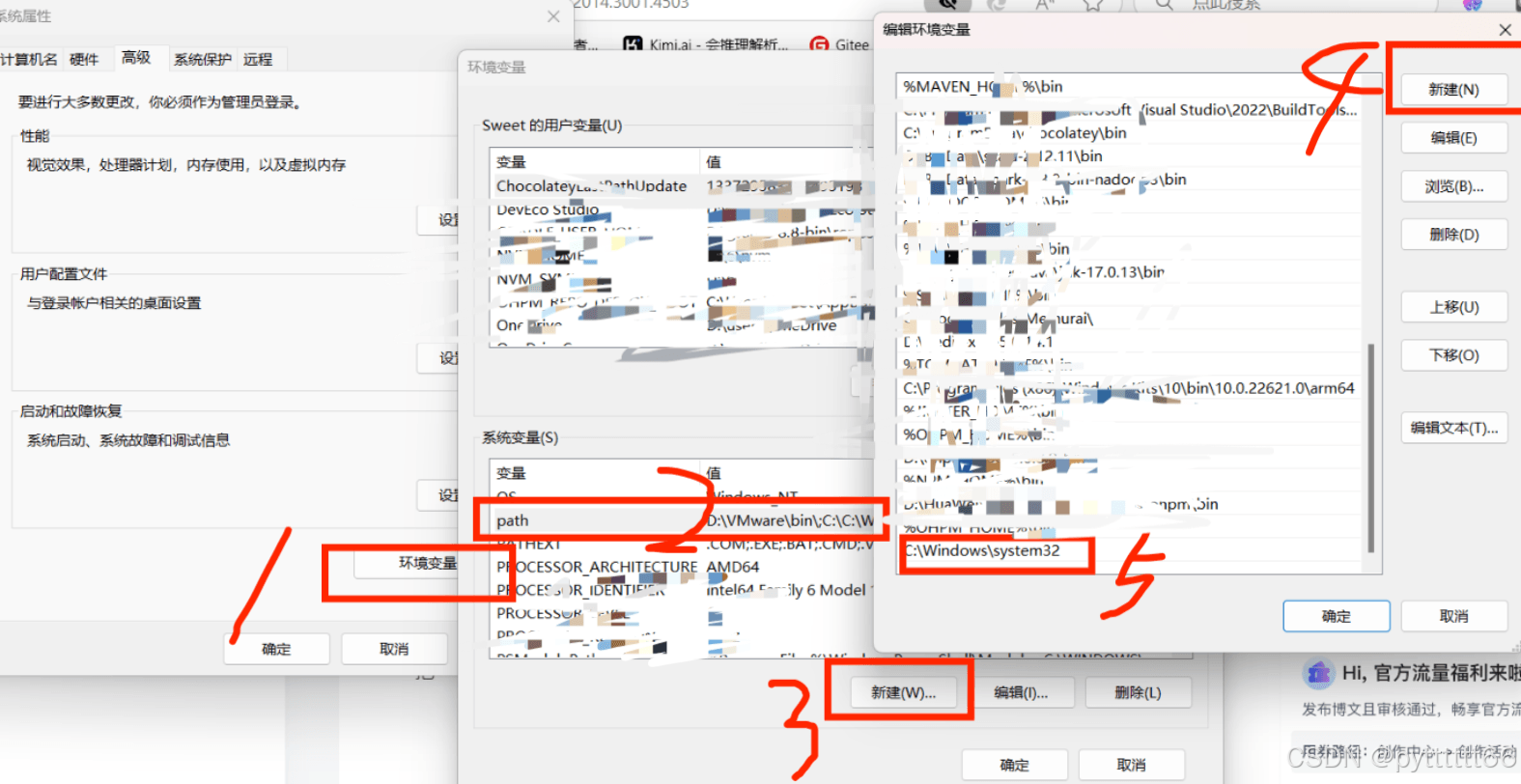Switch to the 系统保护 tab

point(203,60)
